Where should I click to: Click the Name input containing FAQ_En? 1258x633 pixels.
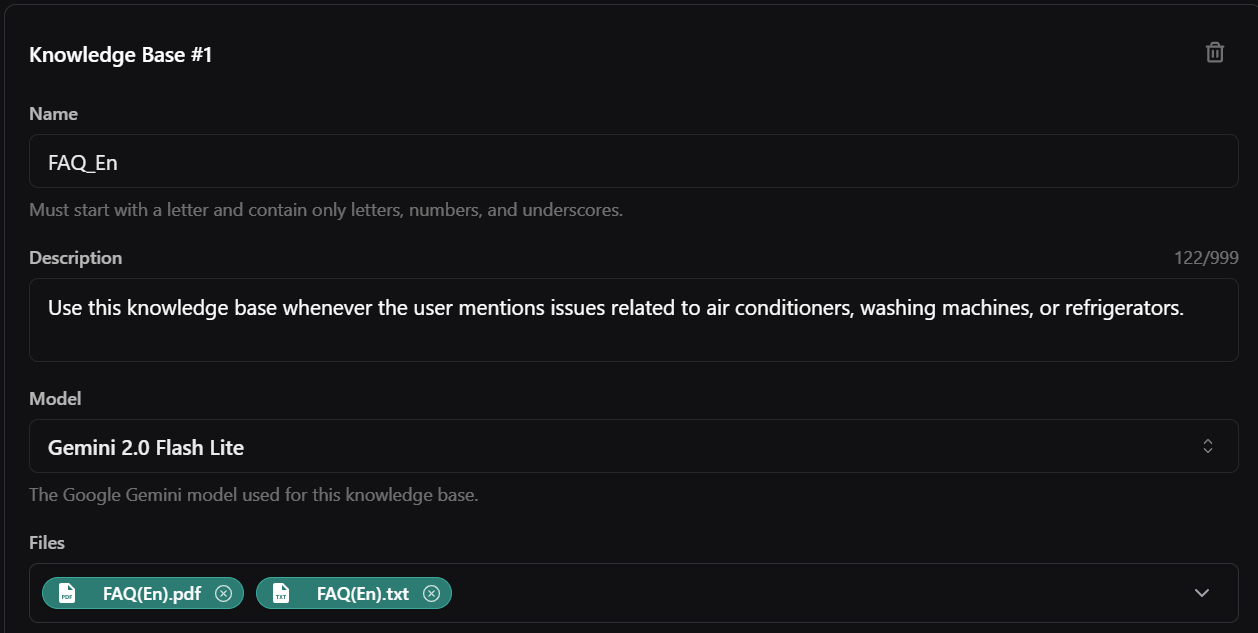(x=630, y=160)
